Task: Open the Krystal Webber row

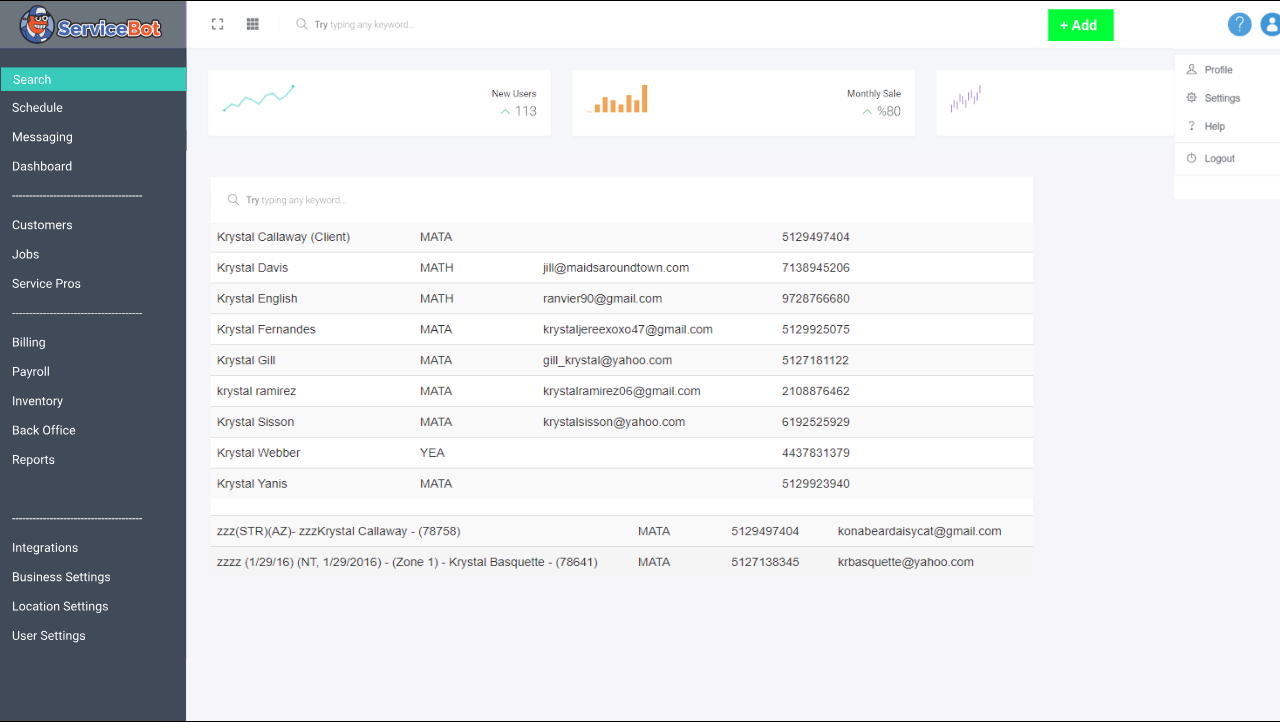Action: pyautogui.click(x=622, y=452)
